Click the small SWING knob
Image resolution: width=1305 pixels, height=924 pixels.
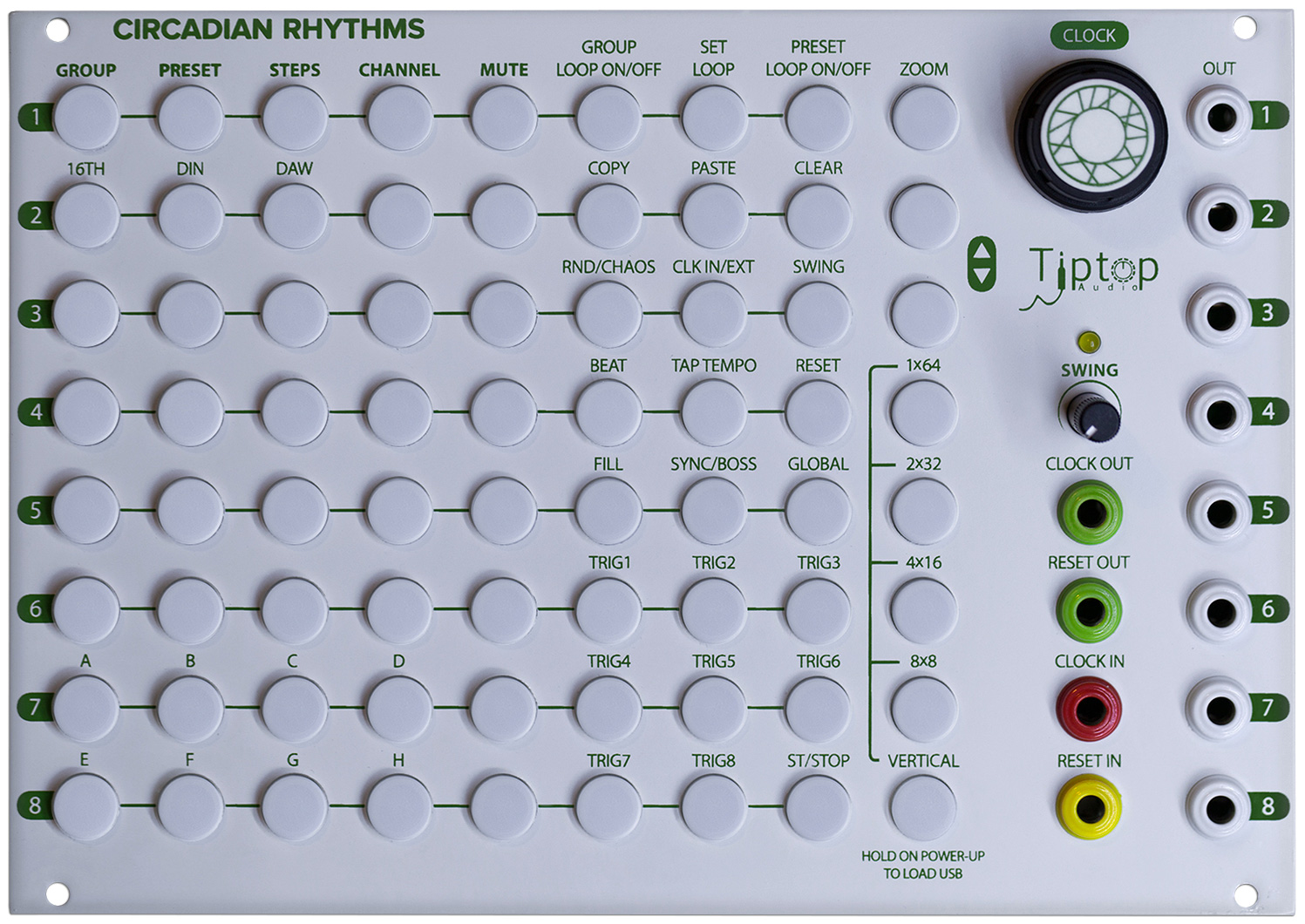tap(1091, 415)
